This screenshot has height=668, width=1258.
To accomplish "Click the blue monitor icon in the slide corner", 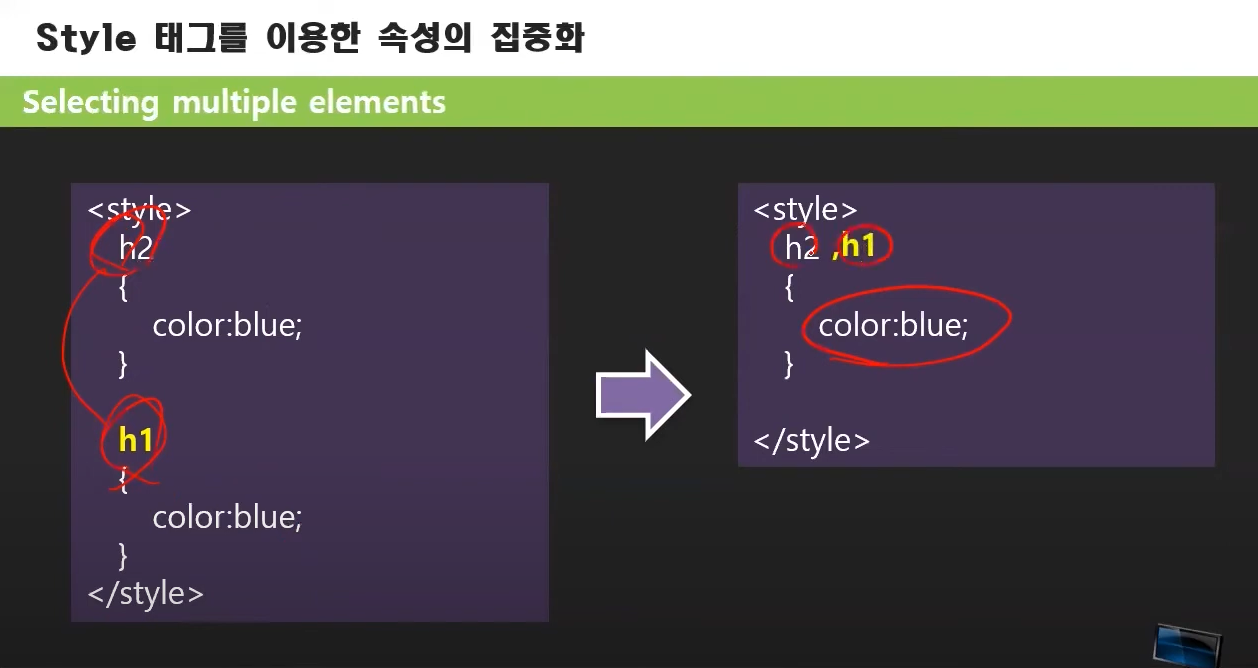I will coord(1188,644).
